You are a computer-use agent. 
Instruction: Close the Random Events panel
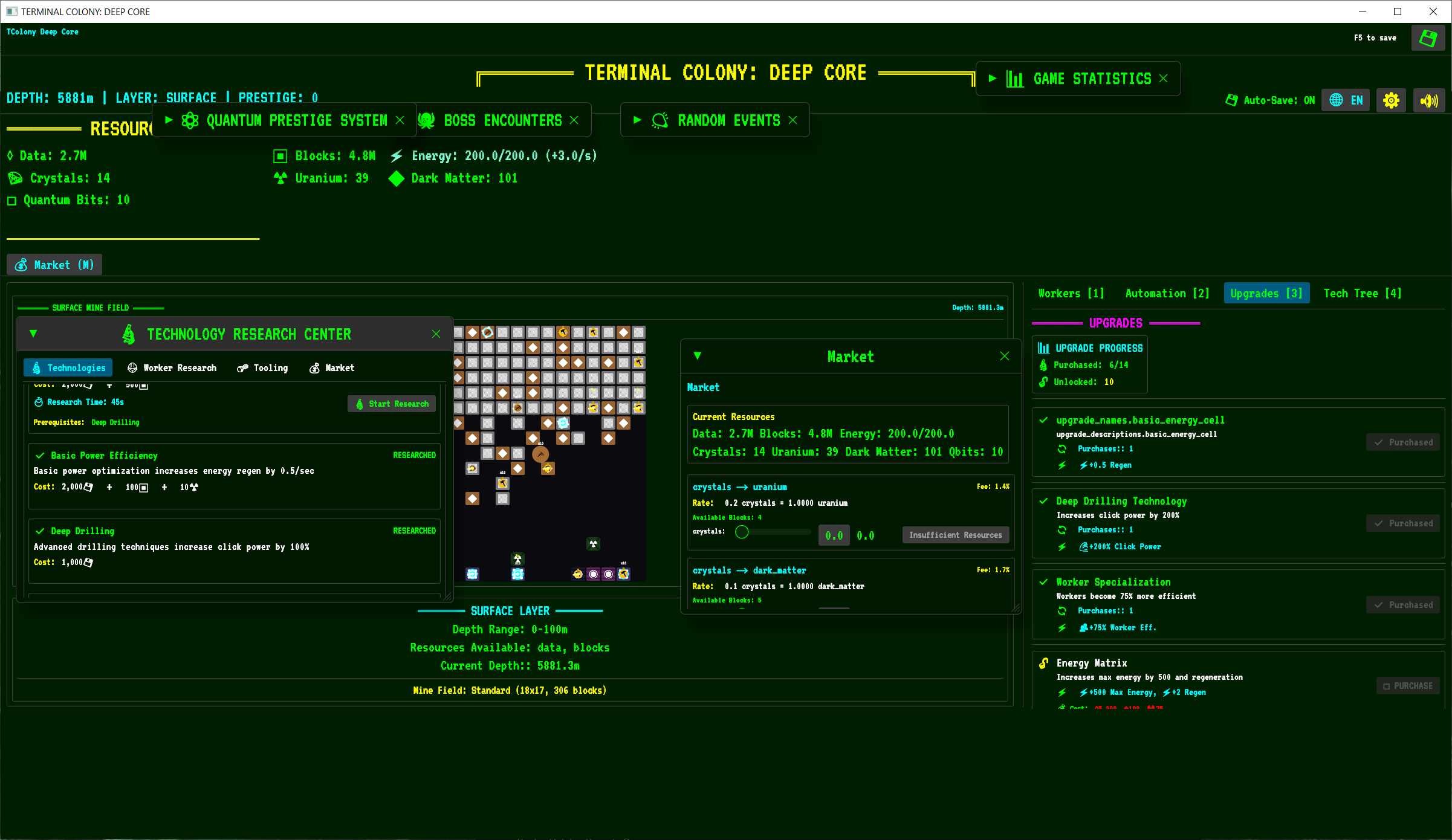pyautogui.click(x=793, y=120)
